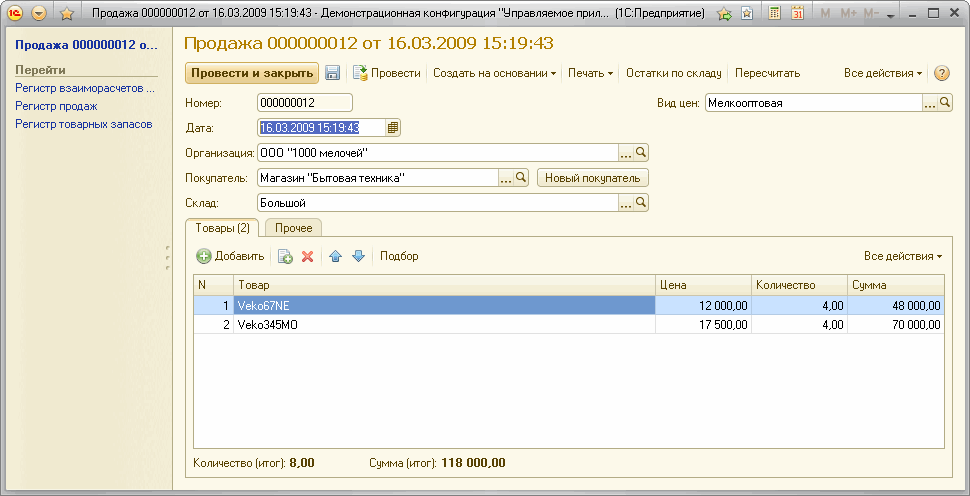
Task: Click Организация select ellipsis button
Action: pos(626,153)
